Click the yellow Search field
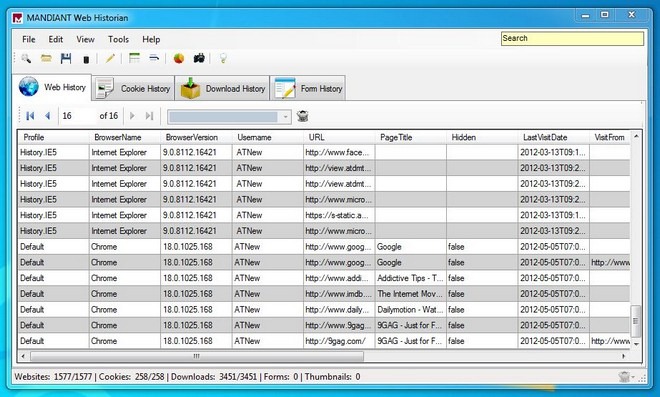 click(x=572, y=38)
